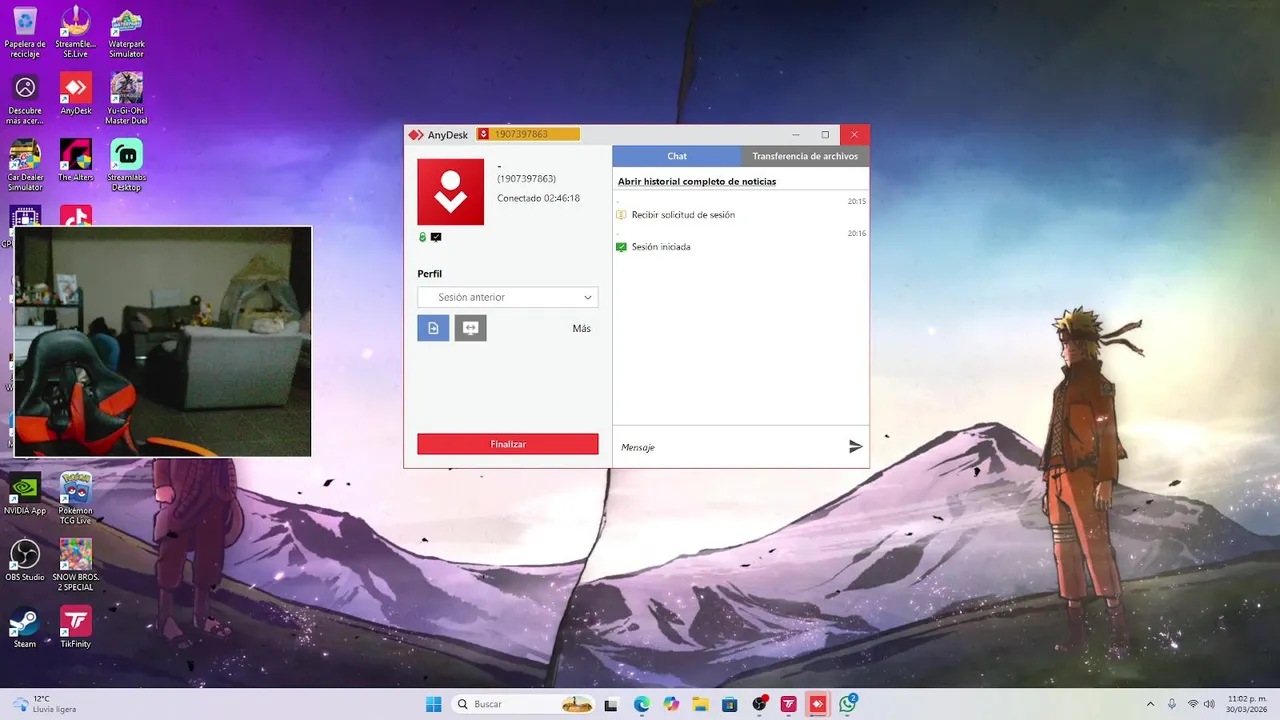
Task: Close the AnyDesk window
Action: [854, 134]
